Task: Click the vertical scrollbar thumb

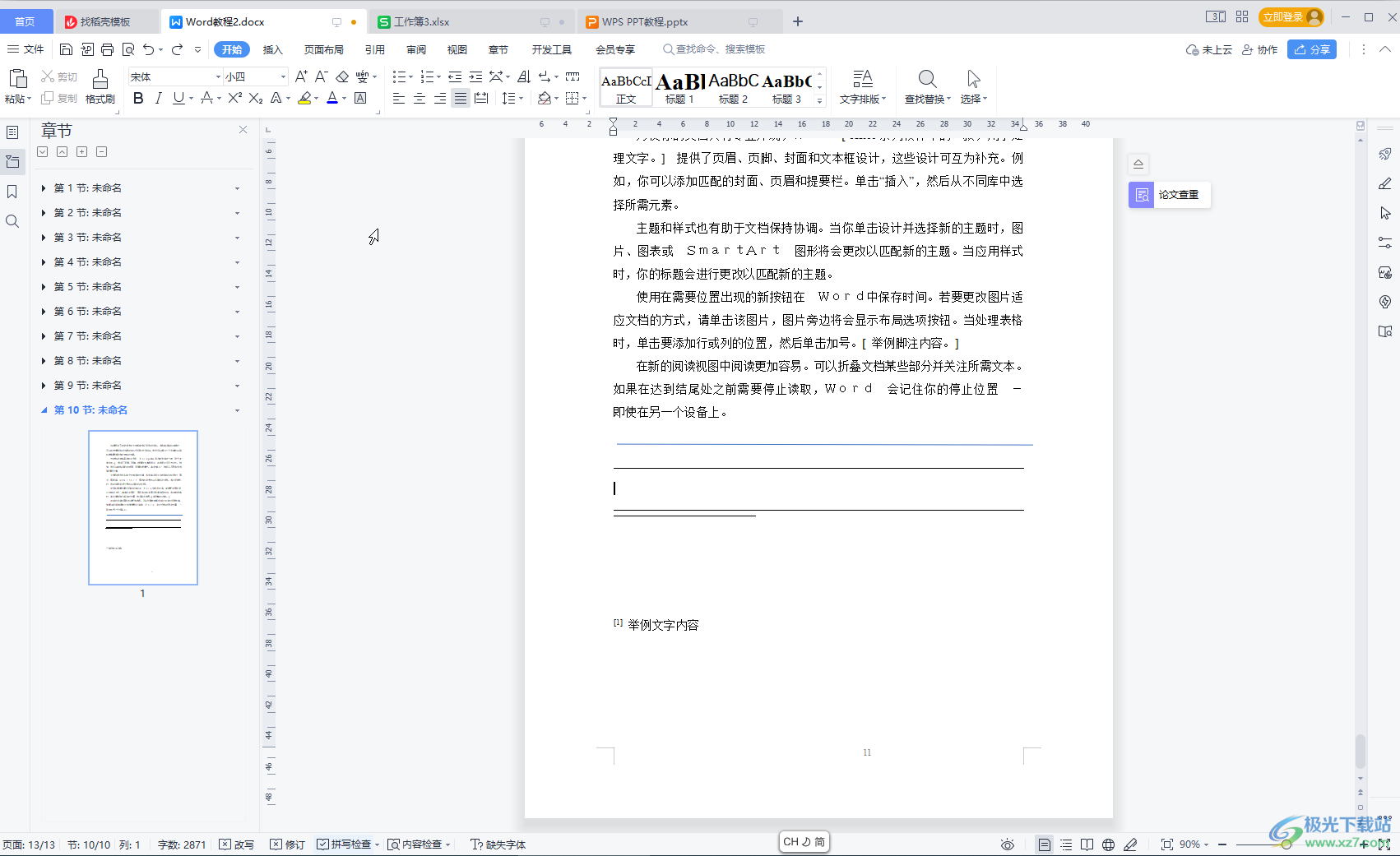Action: pos(1361,751)
